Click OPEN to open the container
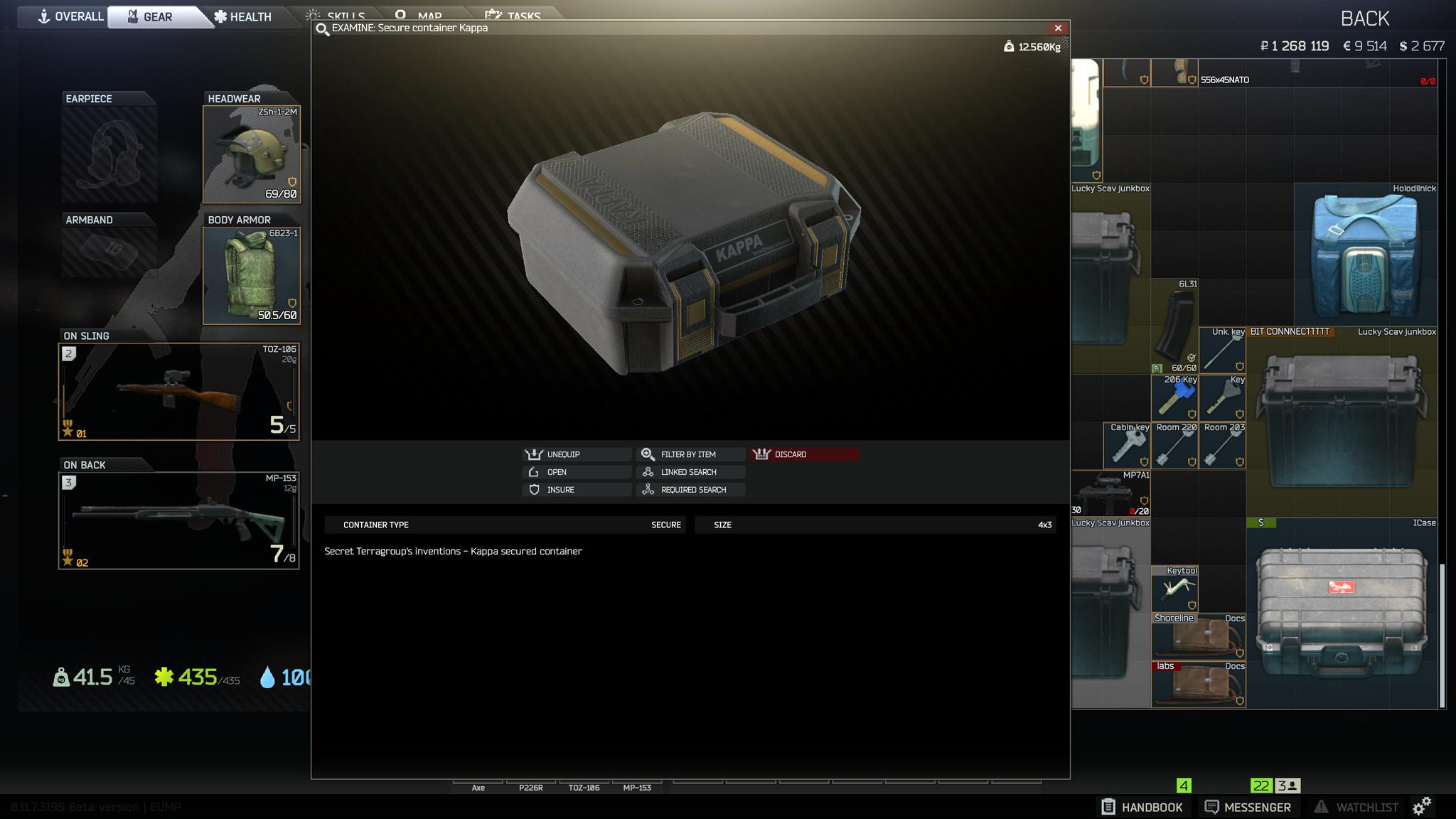The image size is (1456, 819). point(577,472)
